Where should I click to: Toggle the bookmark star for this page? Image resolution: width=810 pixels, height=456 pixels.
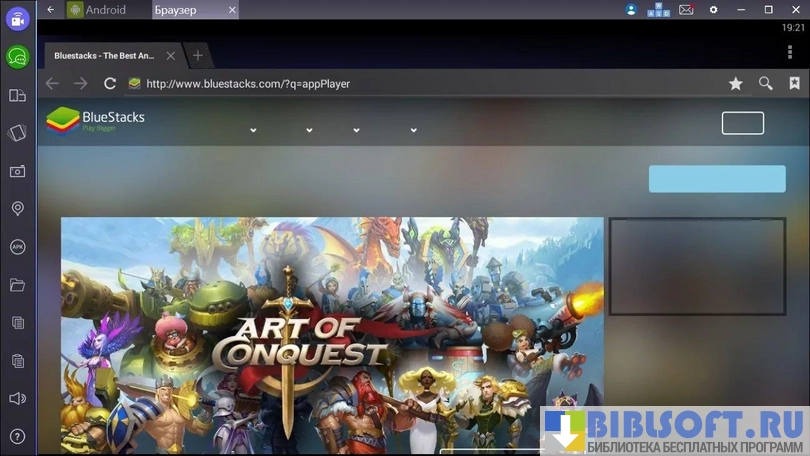pyautogui.click(x=736, y=84)
